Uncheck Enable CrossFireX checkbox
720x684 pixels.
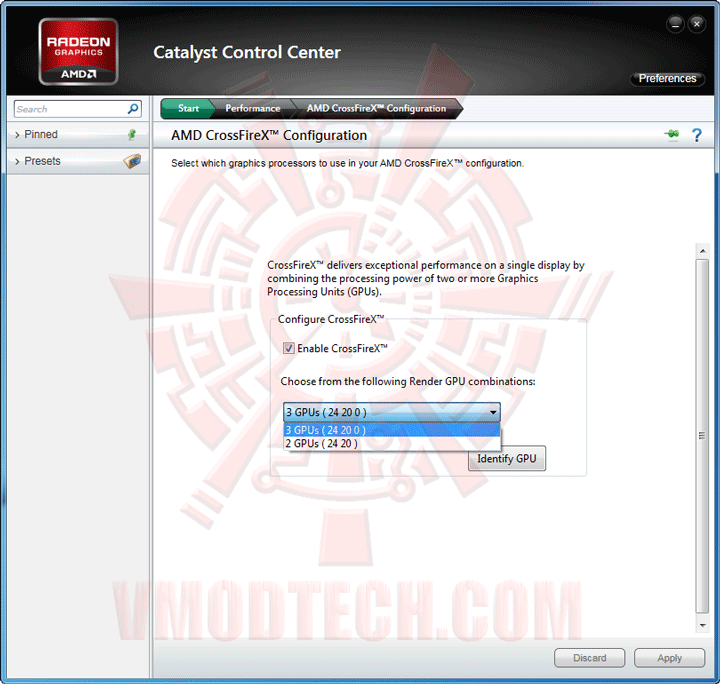point(288,348)
